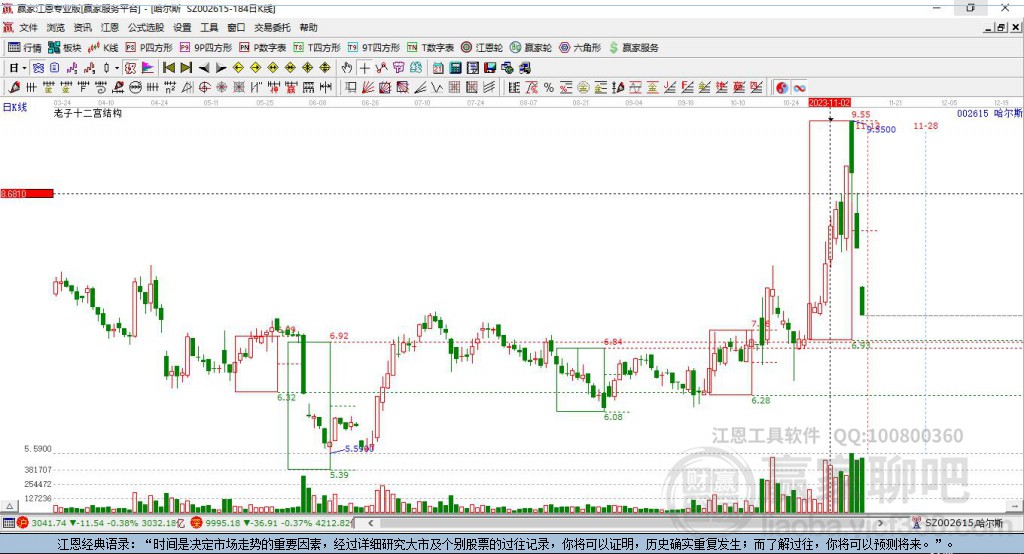Click the status bar grid icon at far left
The width and height of the screenshot is (1024, 554).
click(8, 523)
